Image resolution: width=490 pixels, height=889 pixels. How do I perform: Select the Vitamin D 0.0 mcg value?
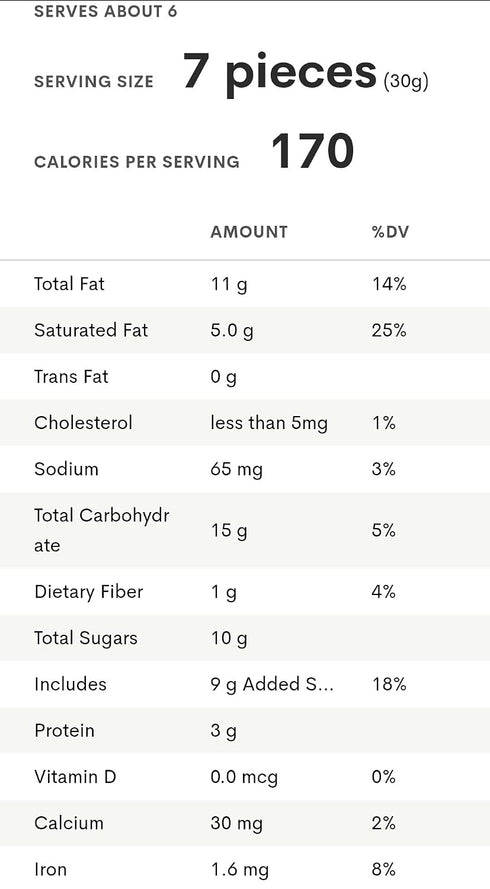[x=244, y=777]
